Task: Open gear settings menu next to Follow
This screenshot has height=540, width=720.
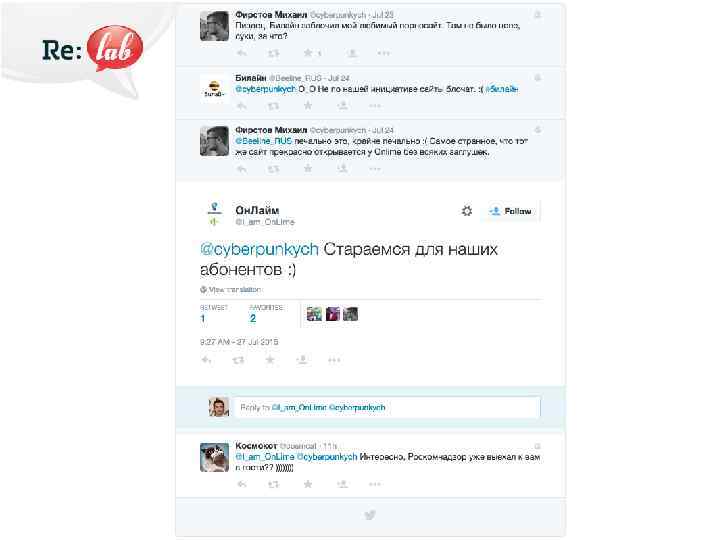Action: [x=467, y=211]
